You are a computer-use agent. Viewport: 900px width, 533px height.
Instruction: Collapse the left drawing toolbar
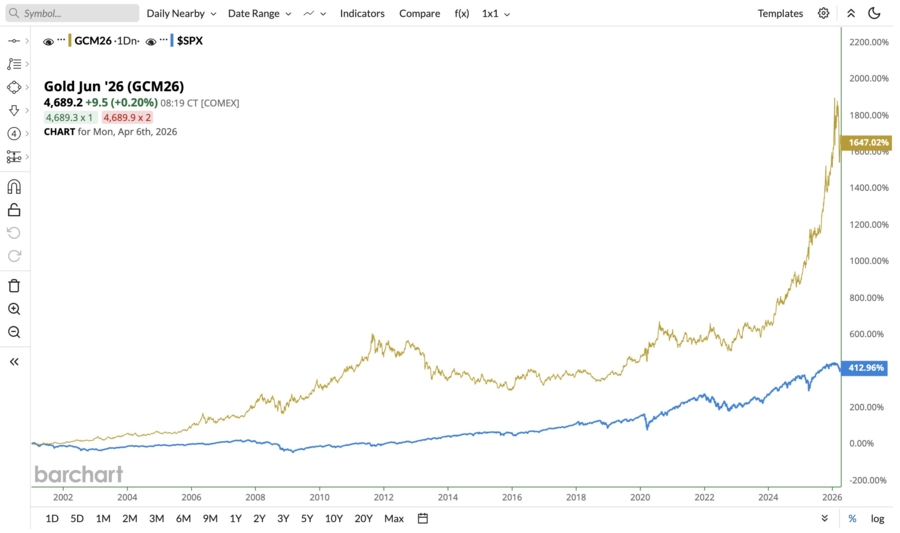[x=14, y=362]
